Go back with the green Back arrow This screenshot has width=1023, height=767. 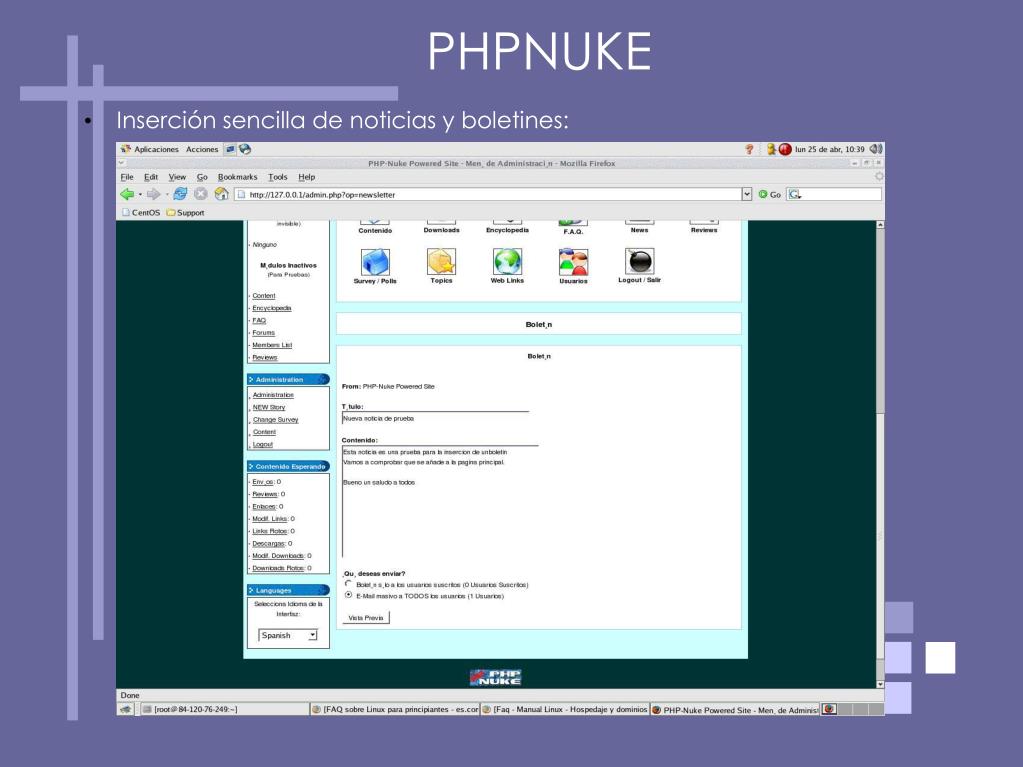point(127,194)
